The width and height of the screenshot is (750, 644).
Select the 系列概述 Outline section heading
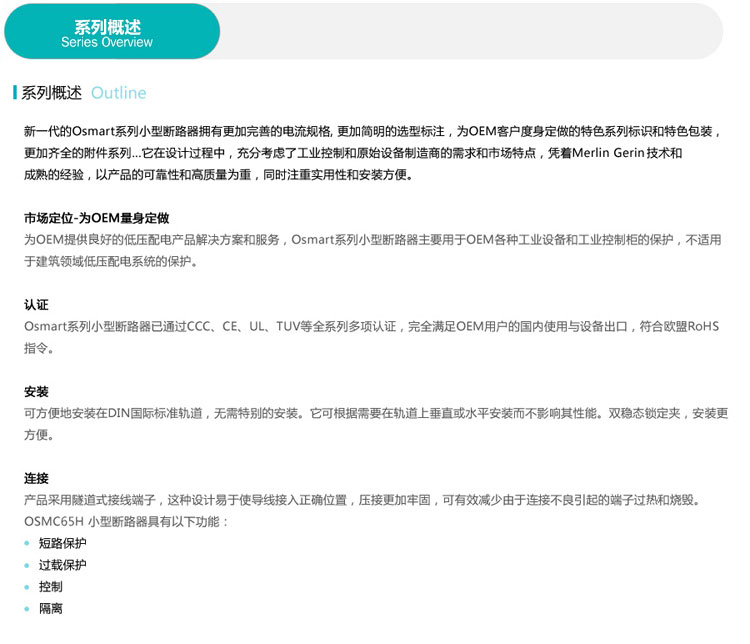(x=80, y=93)
